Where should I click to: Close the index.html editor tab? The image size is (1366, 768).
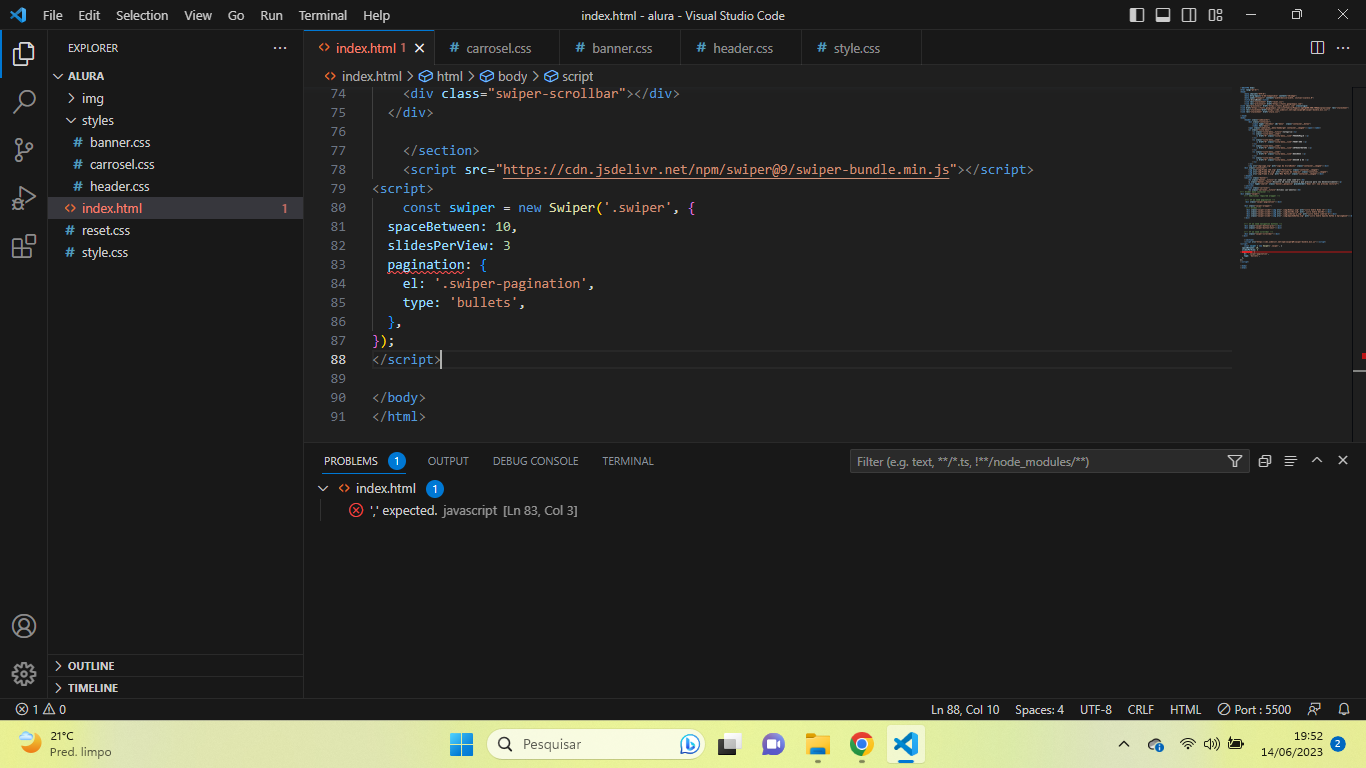click(x=420, y=48)
